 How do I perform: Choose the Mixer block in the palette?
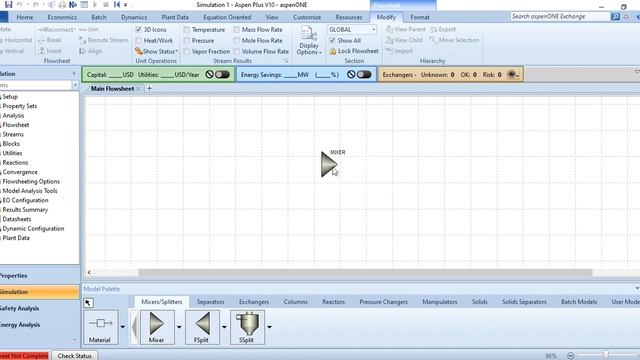coord(157,327)
